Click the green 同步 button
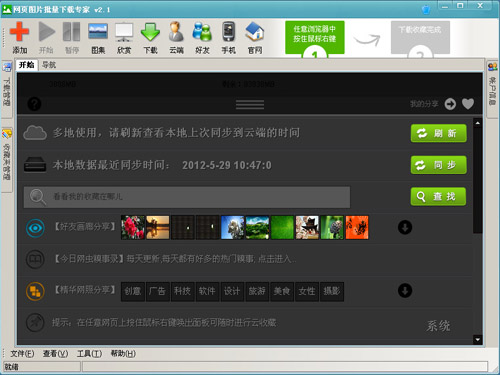 point(439,165)
